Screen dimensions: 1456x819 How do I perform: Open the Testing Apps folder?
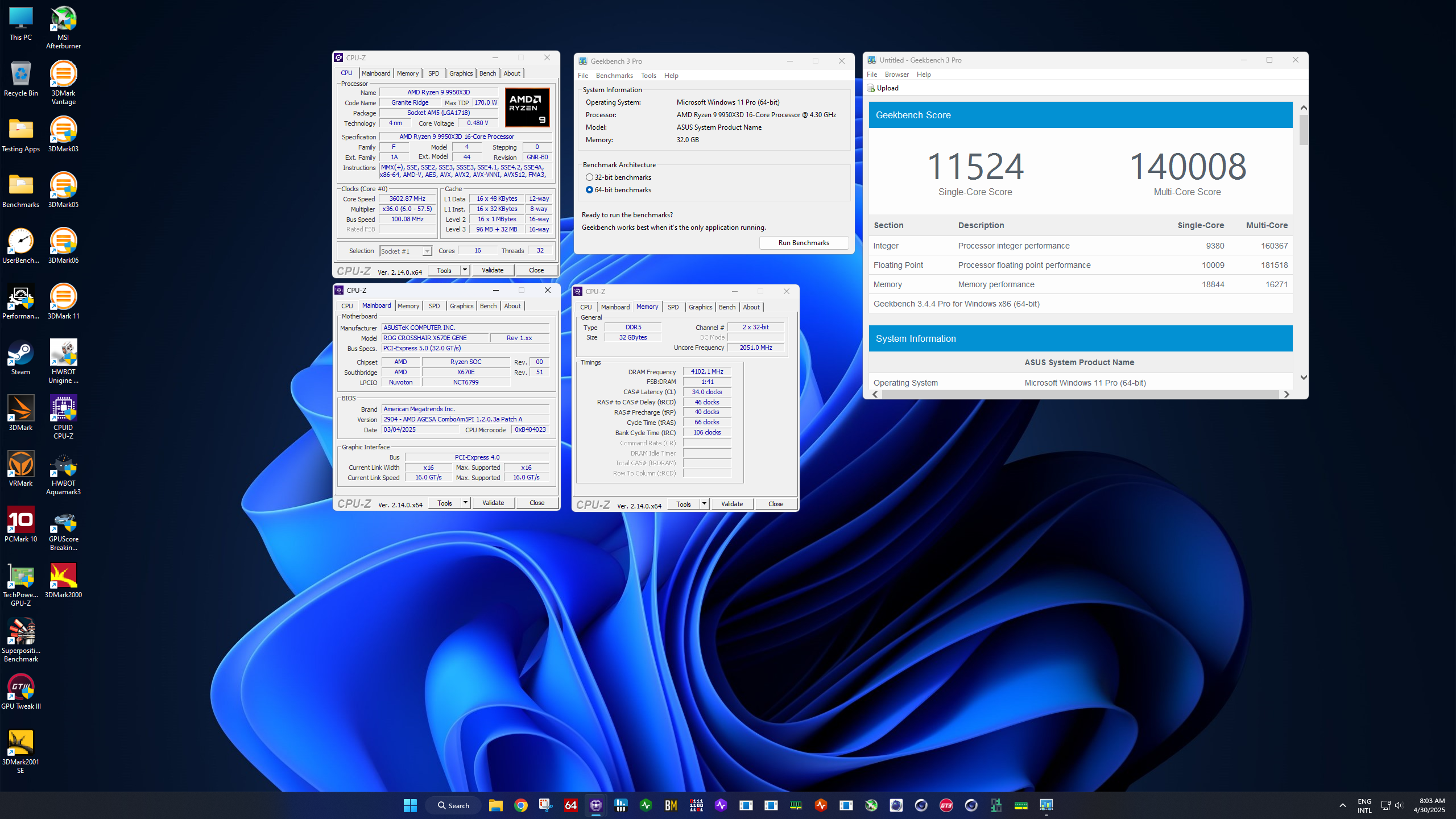(x=20, y=134)
